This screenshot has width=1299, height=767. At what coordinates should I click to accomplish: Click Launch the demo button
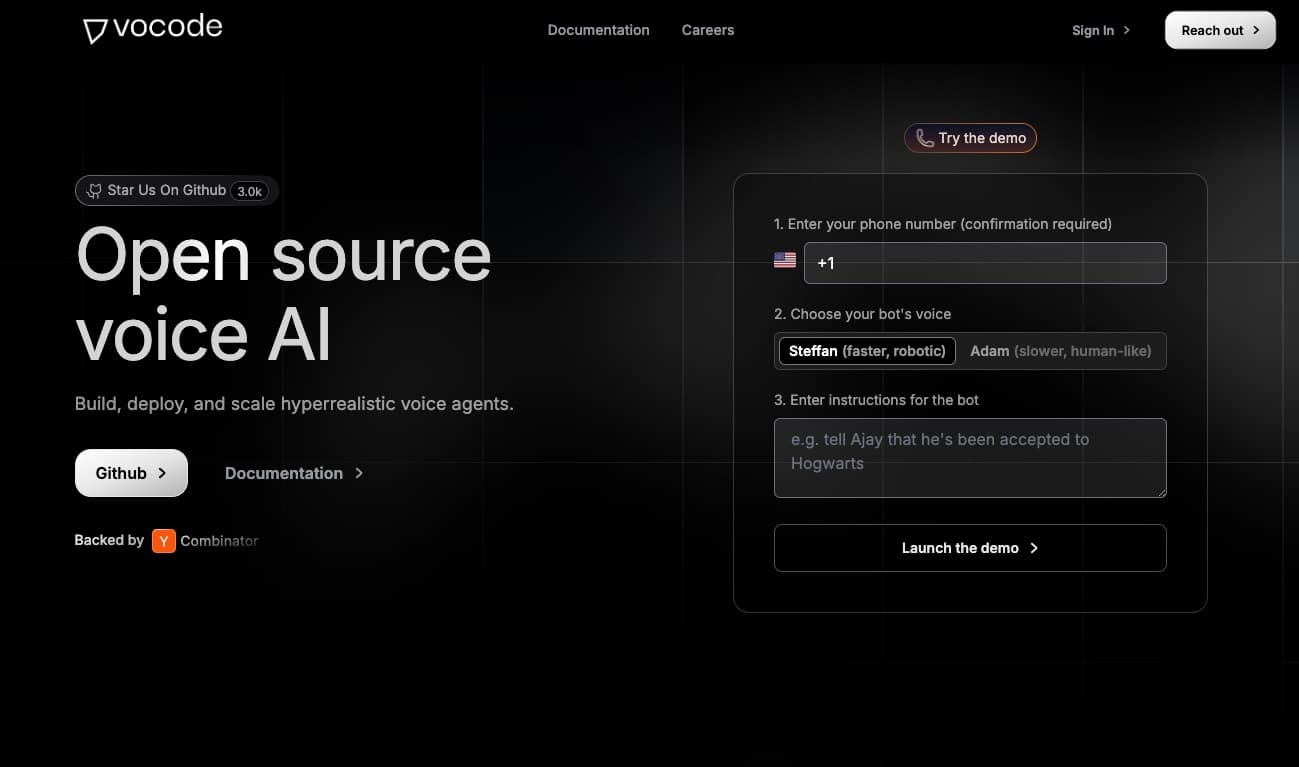coord(970,548)
